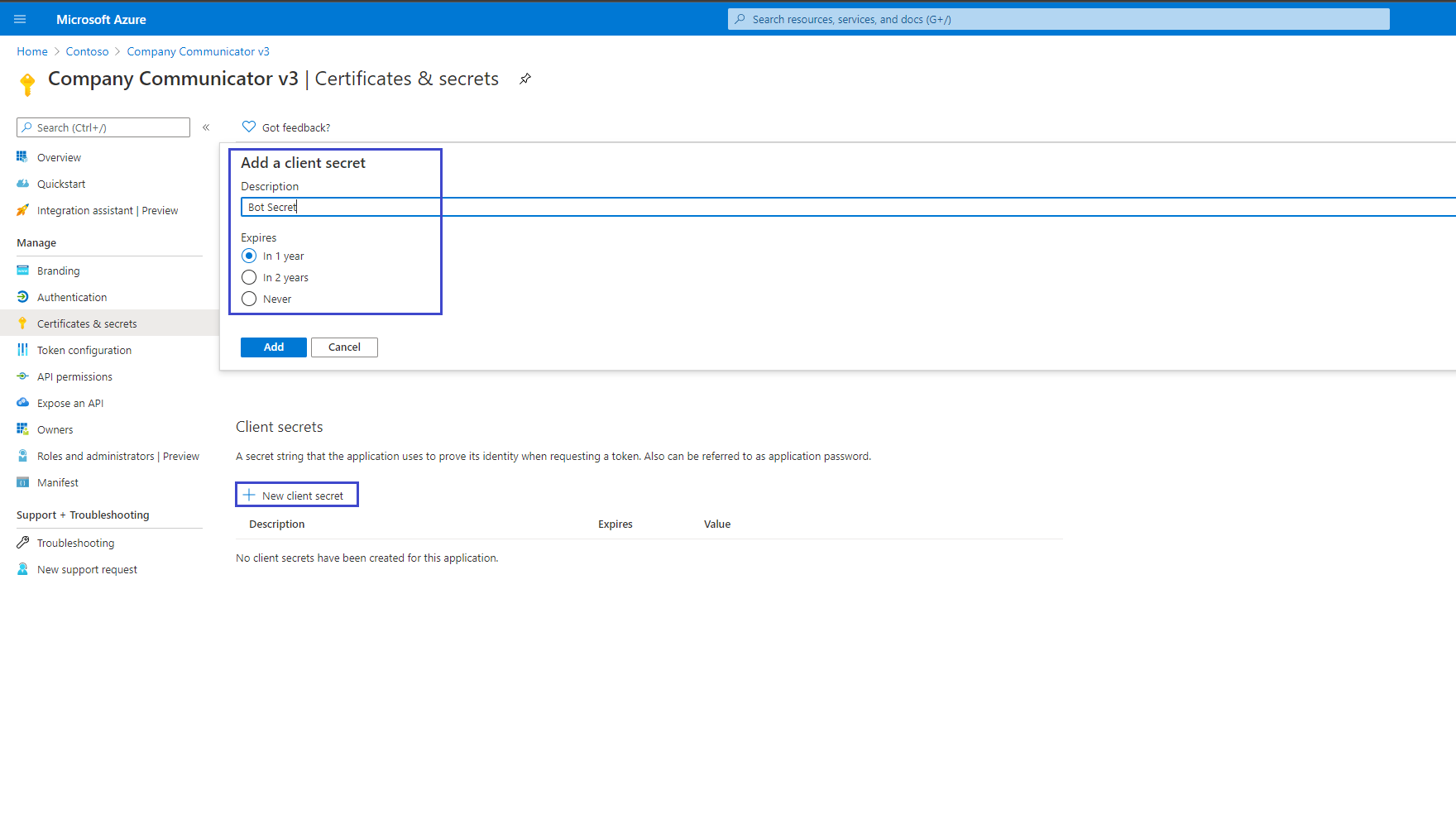Select the In 1 year expiry option

tap(249, 256)
